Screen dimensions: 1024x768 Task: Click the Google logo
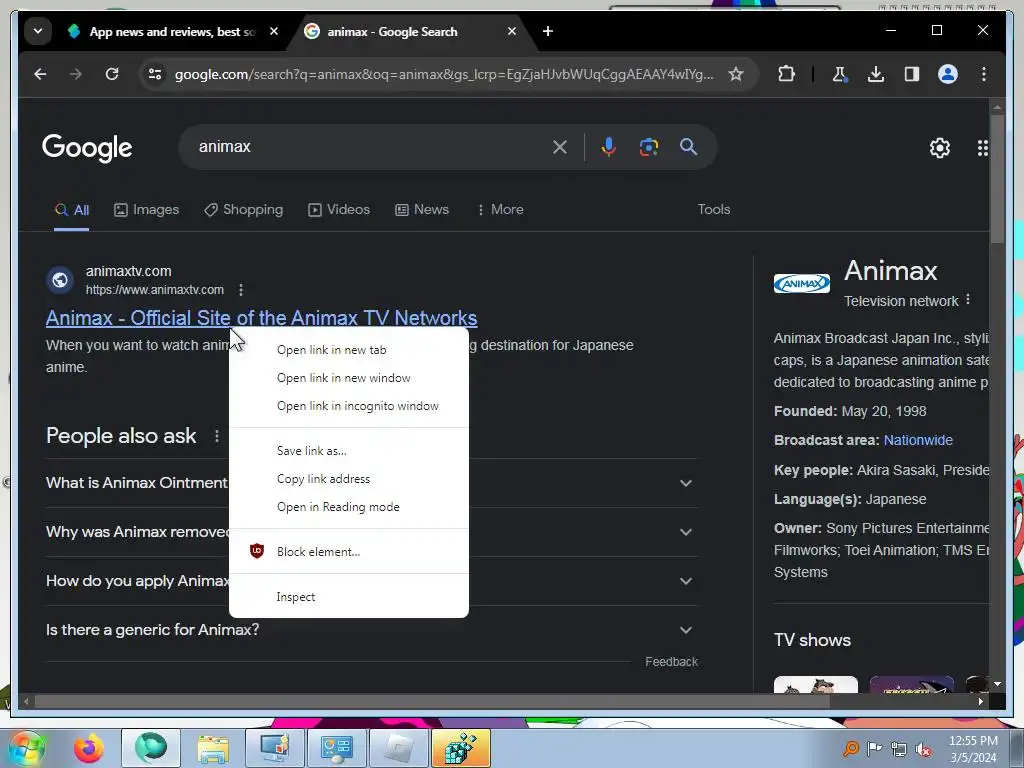pyautogui.click(x=87, y=148)
